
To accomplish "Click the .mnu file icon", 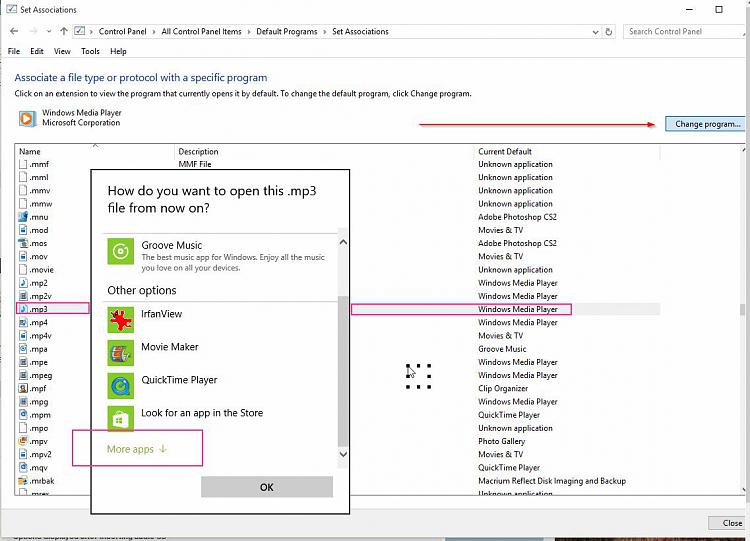I will click(x=23, y=217).
